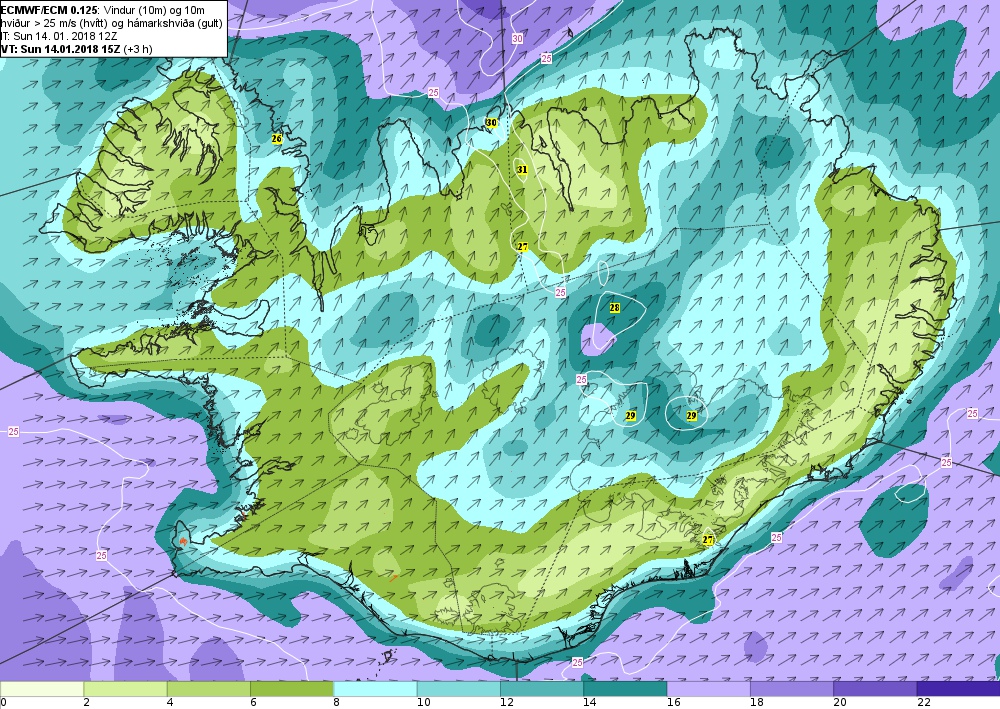The image size is (1000, 709).
Task: Click the legend scale value 10
Action: point(423,703)
